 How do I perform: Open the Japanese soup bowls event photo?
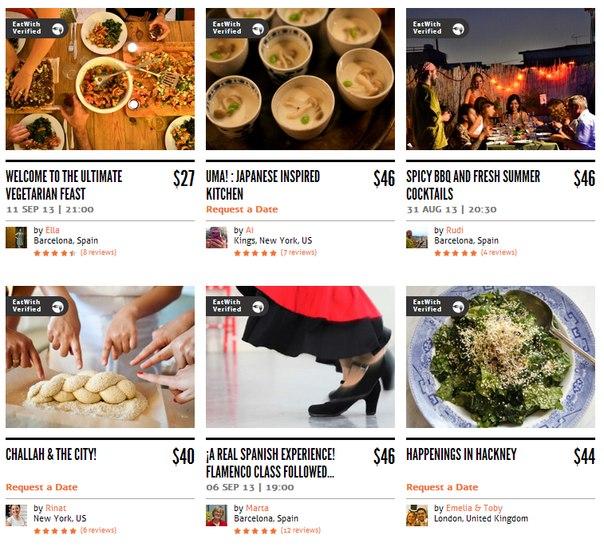tap(300, 79)
